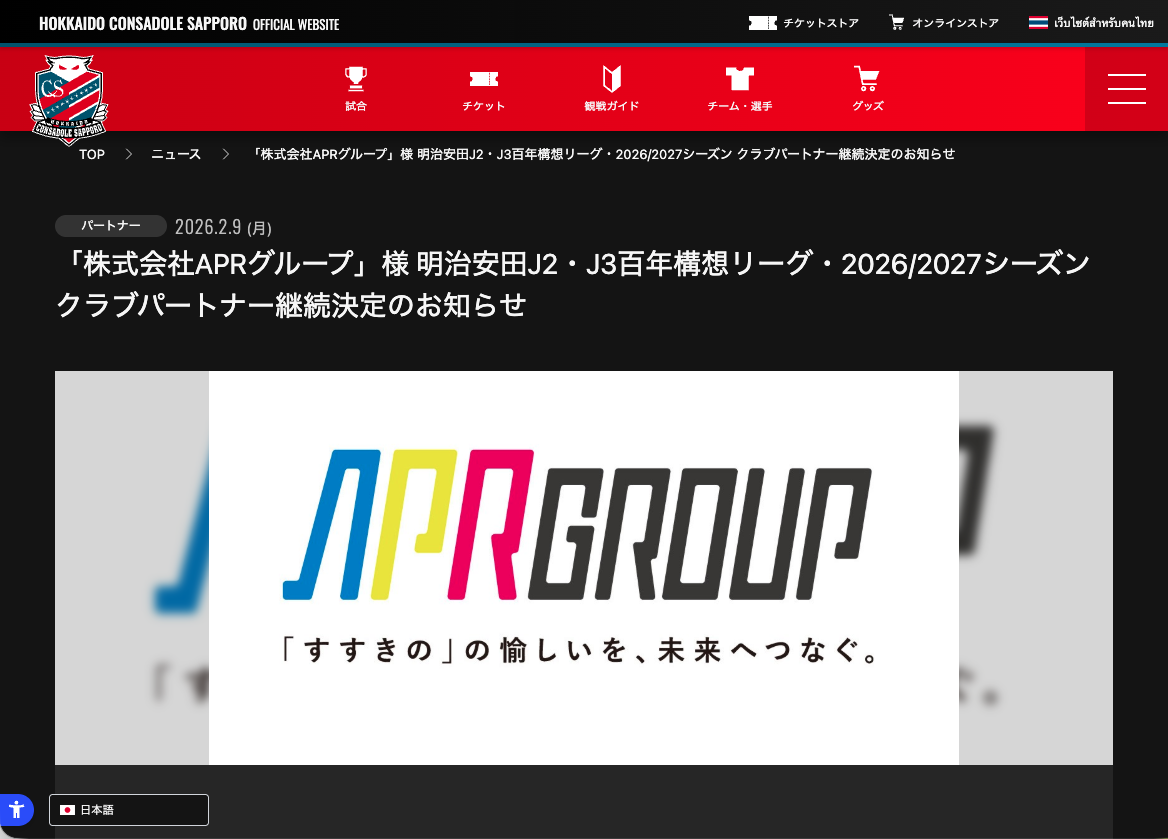The width and height of the screenshot is (1168, 839).
Task: Click the ticket icon above チケット
Action: 483,78
